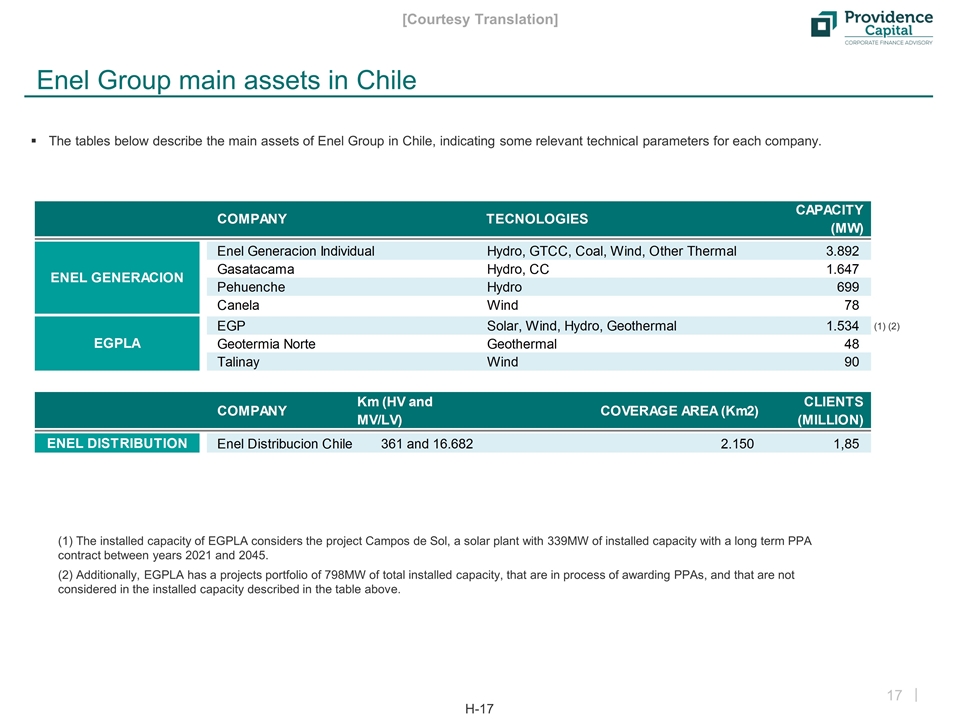The image size is (960, 720).
Task: Select the ENEL DISTRIBUTION row label
Action: (x=117, y=443)
